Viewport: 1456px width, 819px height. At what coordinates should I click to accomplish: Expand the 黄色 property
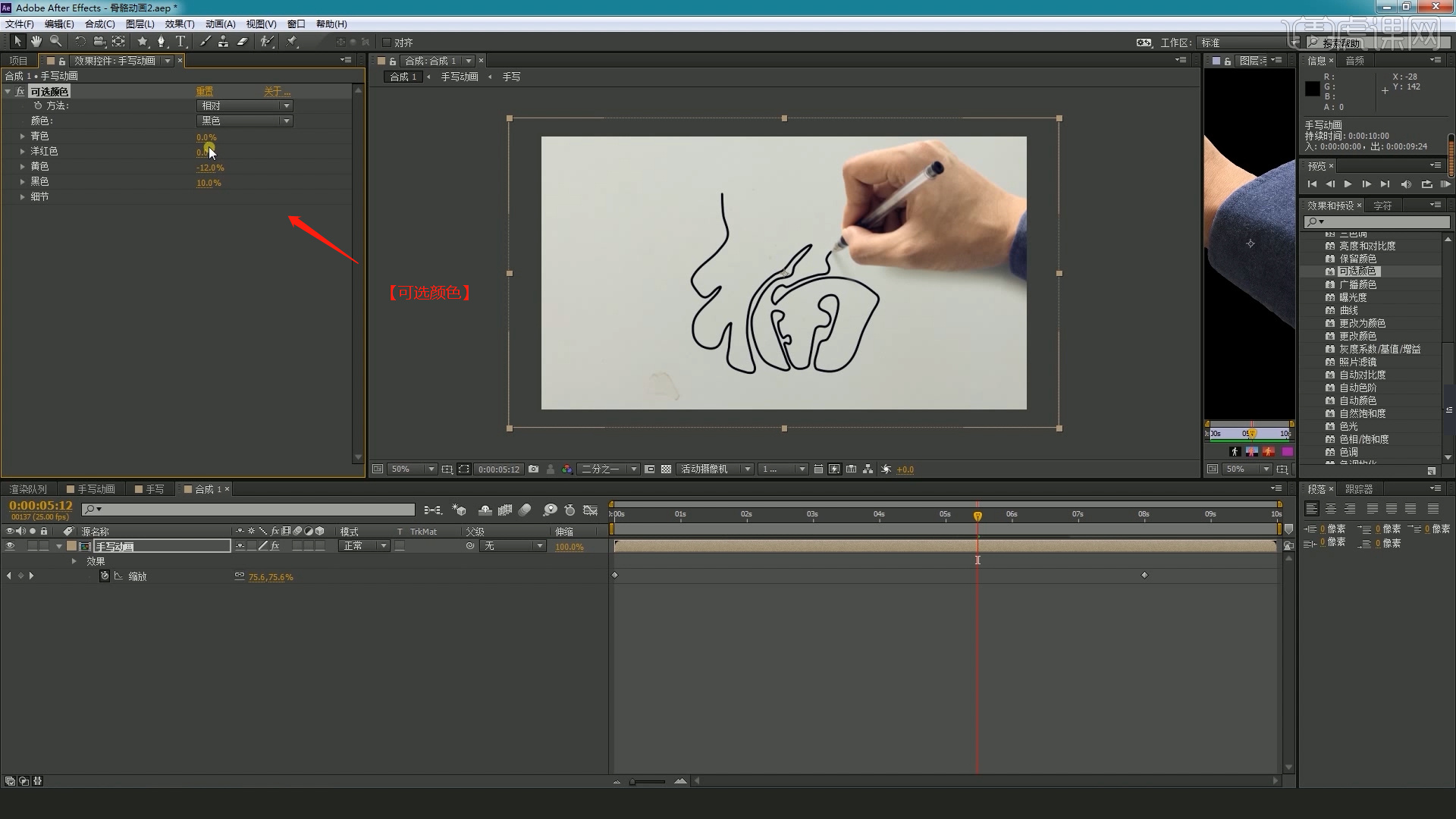point(23,167)
